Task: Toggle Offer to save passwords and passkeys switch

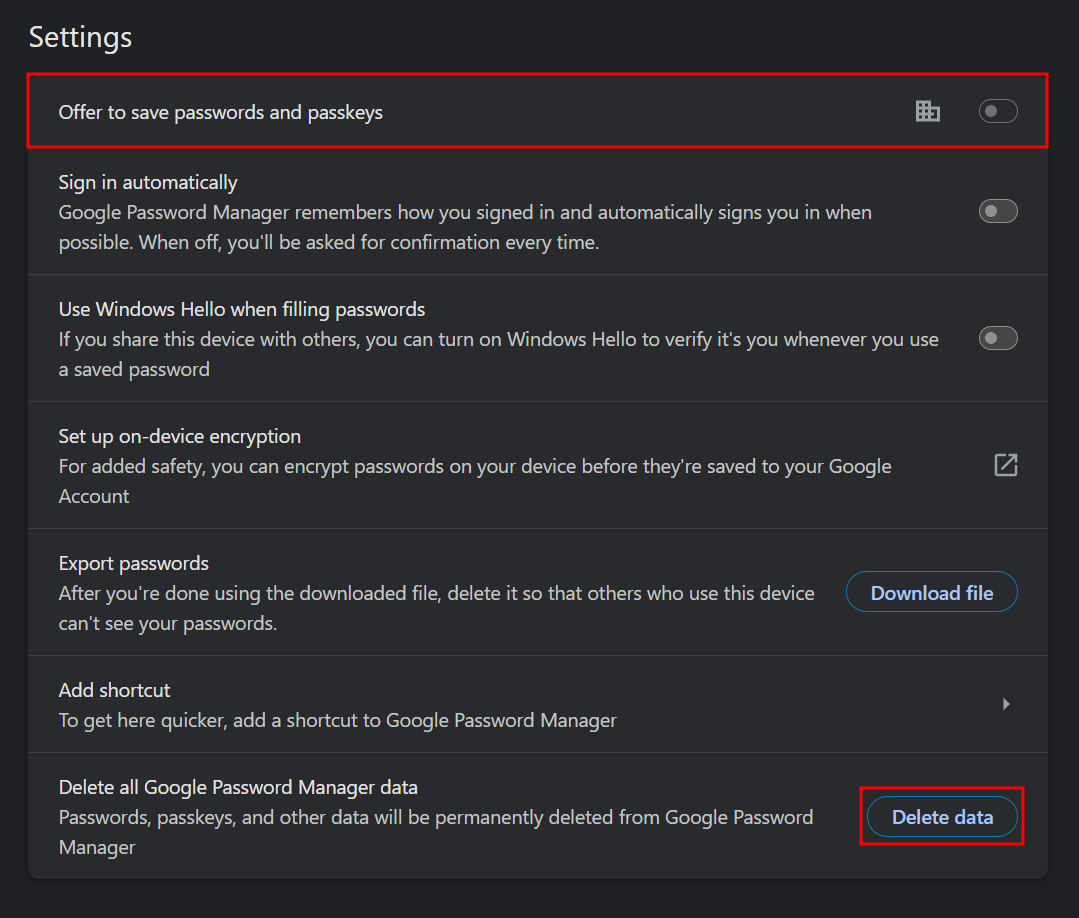Action: click(997, 111)
